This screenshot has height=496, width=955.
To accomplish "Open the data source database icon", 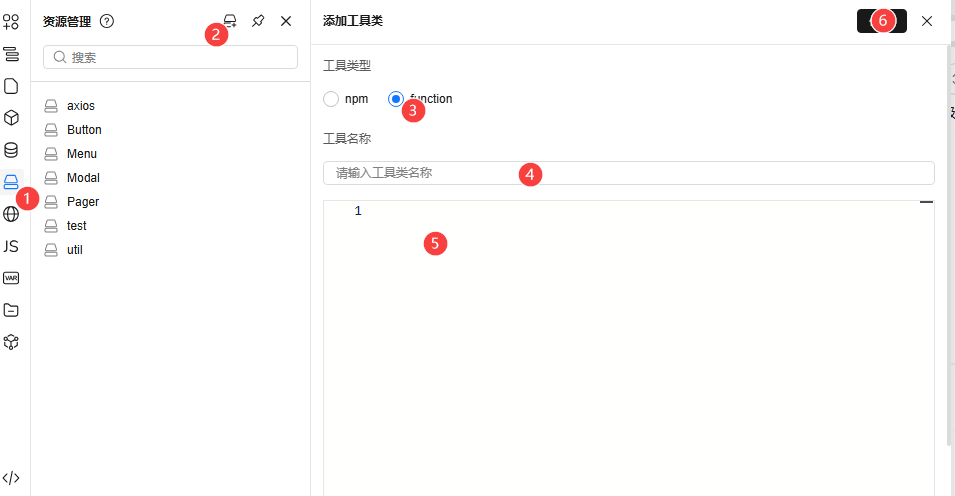I will pos(11,150).
